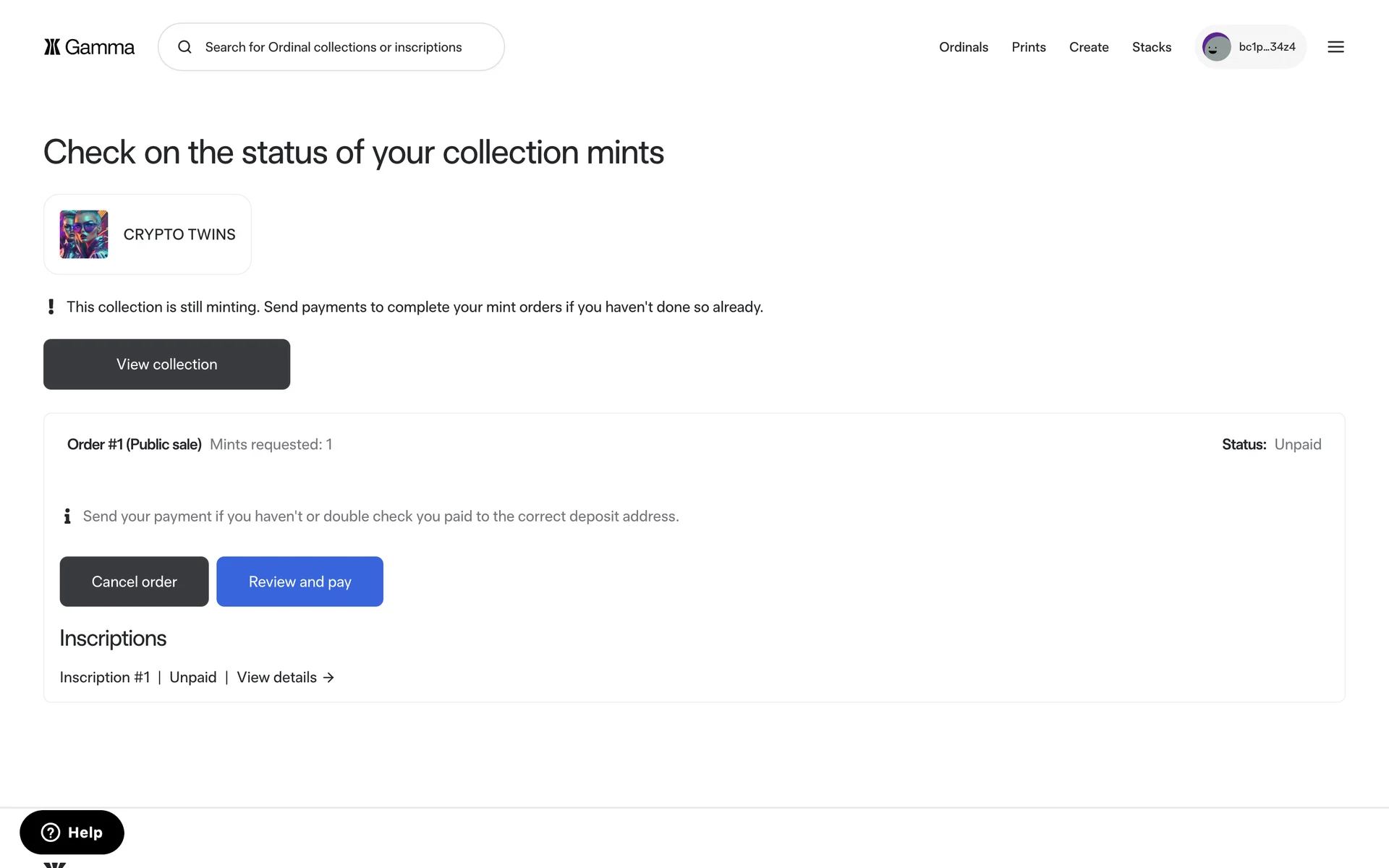This screenshot has height=868, width=1389.
Task: Navigate to the Stacks menu item
Action: (x=1151, y=47)
